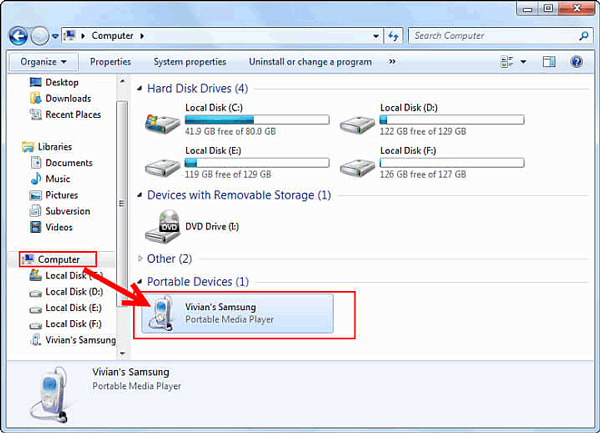Select Computer in the navigation pane
The height and width of the screenshot is (433, 600).
[x=58, y=259]
